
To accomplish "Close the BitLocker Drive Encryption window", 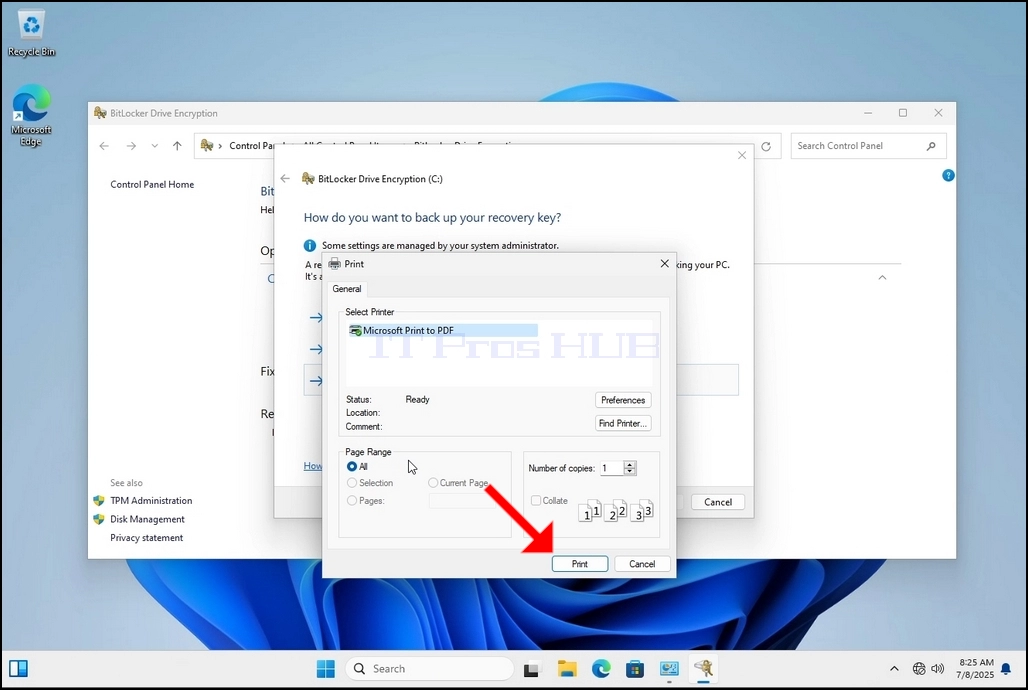I will point(938,113).
